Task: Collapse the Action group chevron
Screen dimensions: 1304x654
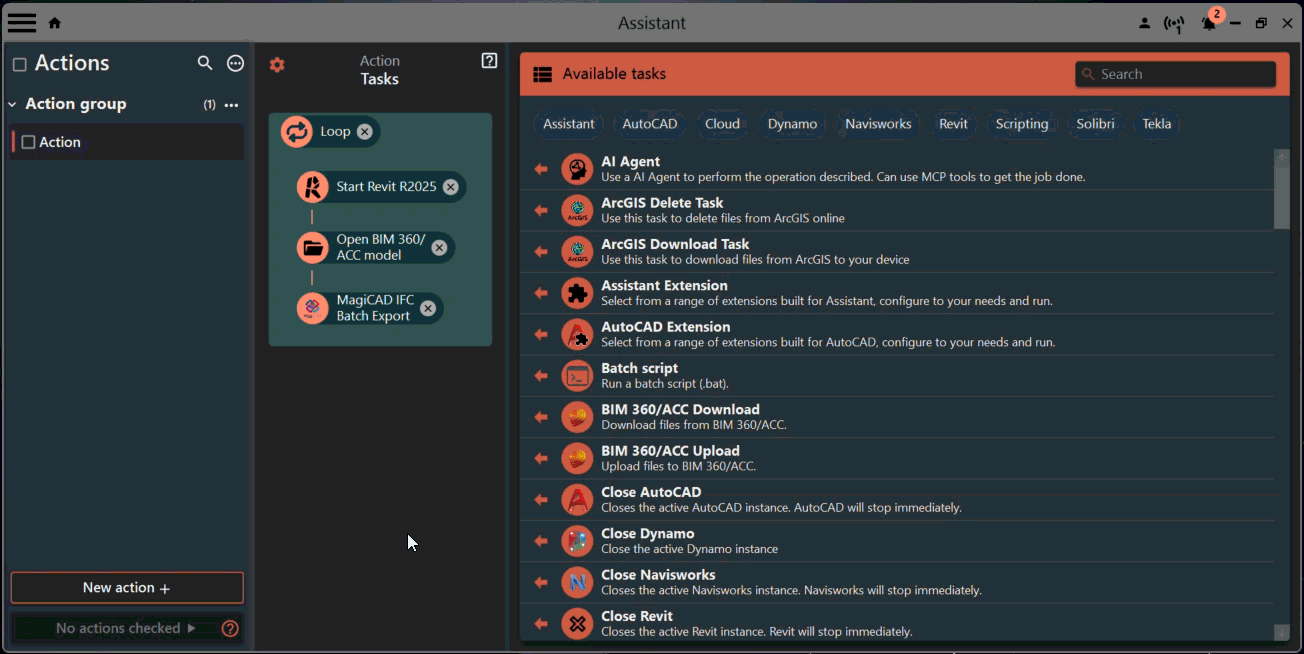Action: [13, 104]
